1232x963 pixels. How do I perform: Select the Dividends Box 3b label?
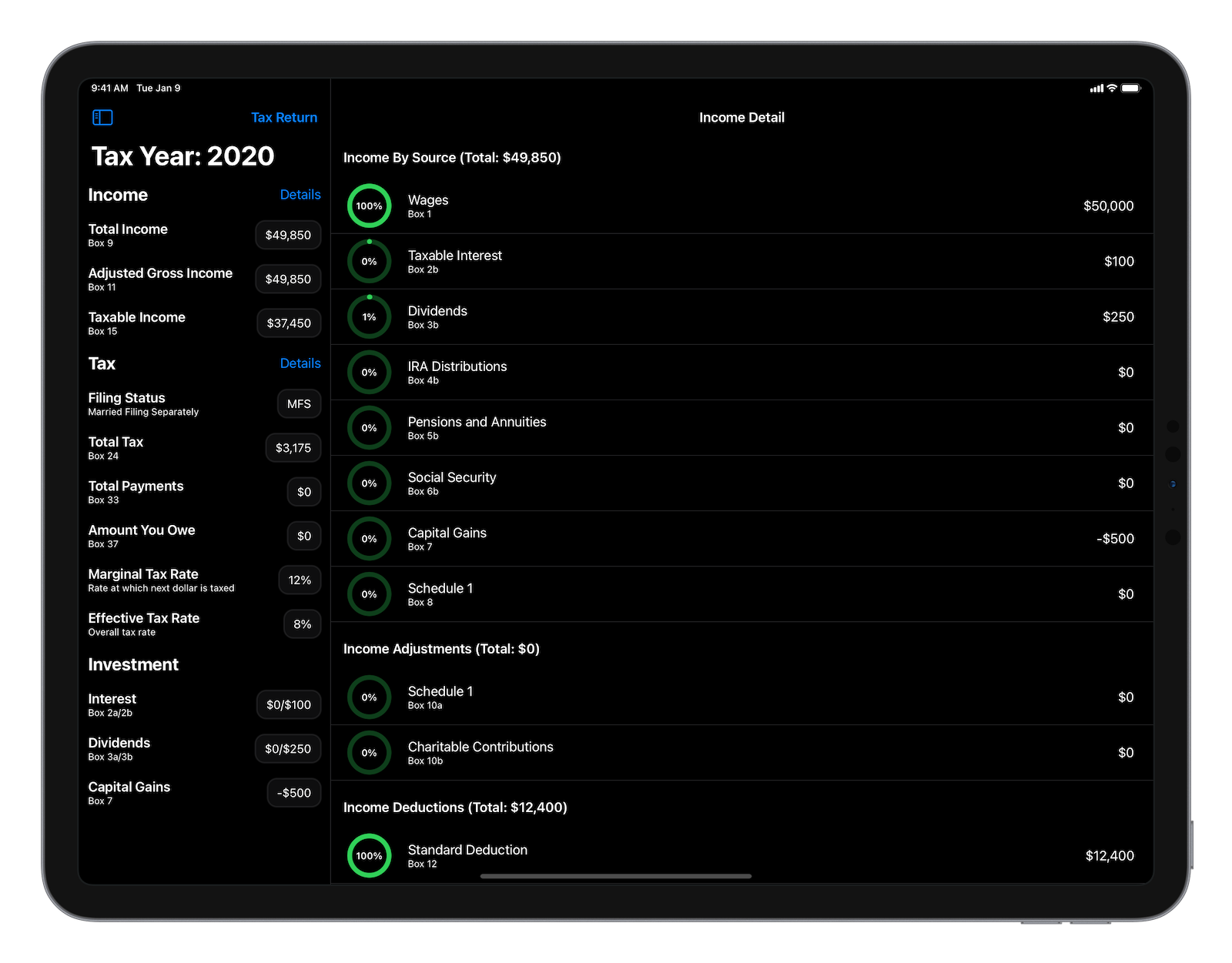[x=437, y=316]
